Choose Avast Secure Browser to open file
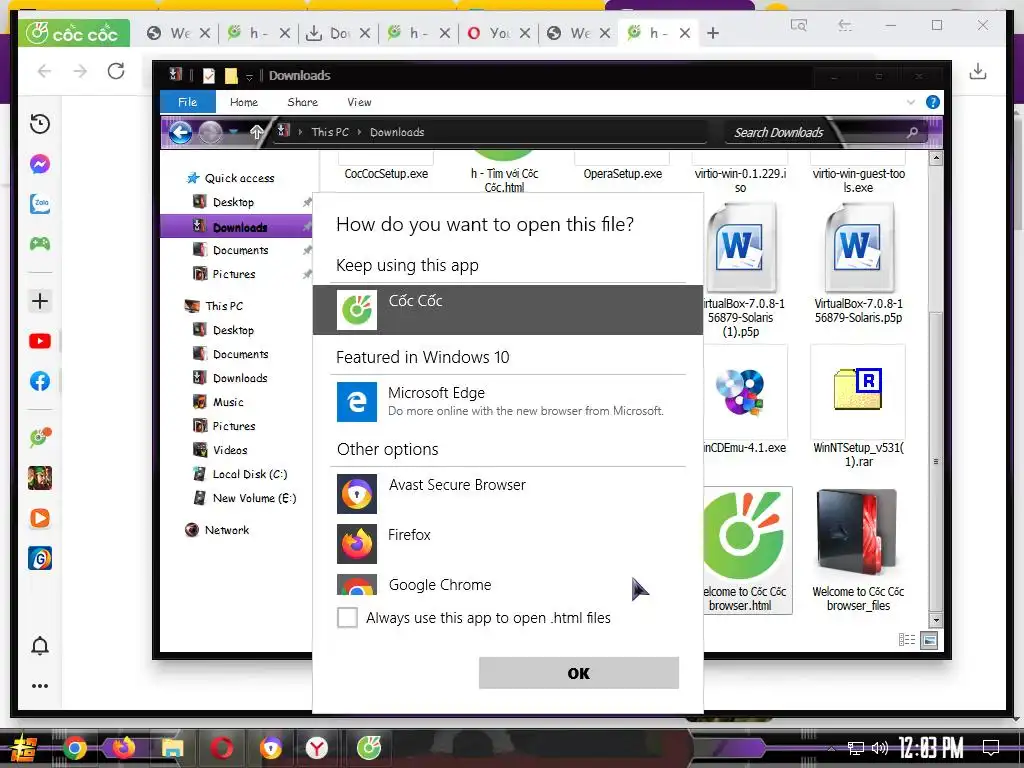 click(x=507, y=493)
